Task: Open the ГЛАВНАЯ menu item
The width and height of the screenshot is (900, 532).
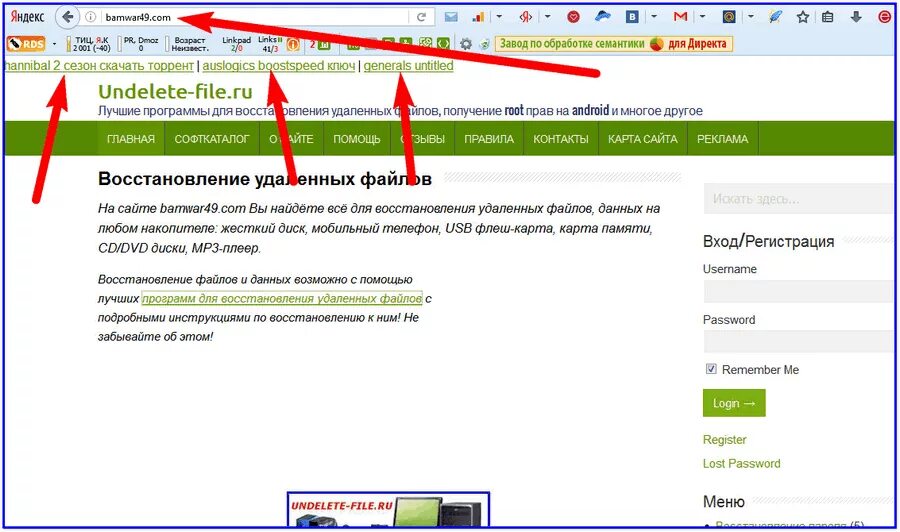Action: [x=131, y=139]
